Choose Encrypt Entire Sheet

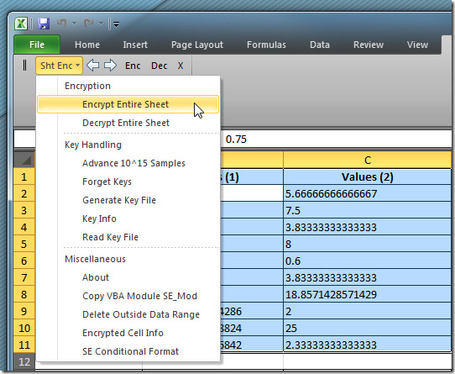pos(128,104)
